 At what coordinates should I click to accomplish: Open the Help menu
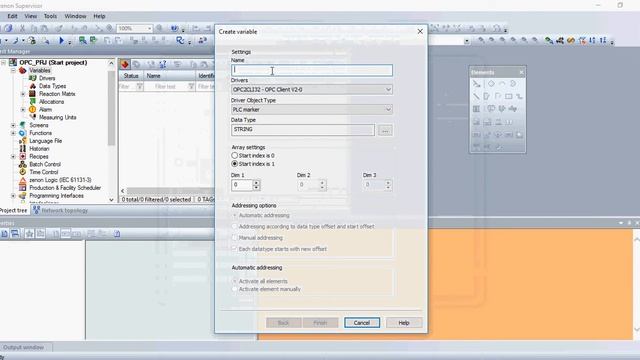(x=99, y=16)
